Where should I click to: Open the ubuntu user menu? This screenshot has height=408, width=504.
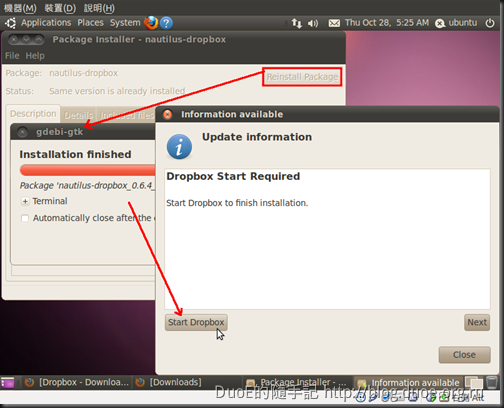pos(456,23)
